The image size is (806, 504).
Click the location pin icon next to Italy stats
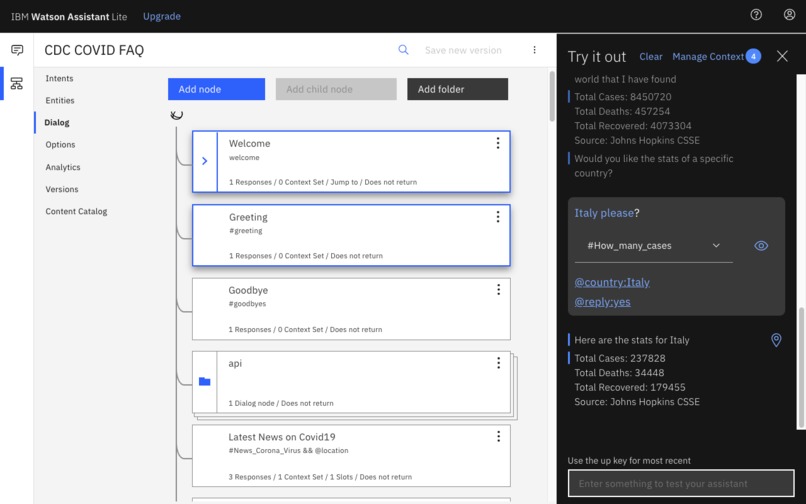click(776, 340)
